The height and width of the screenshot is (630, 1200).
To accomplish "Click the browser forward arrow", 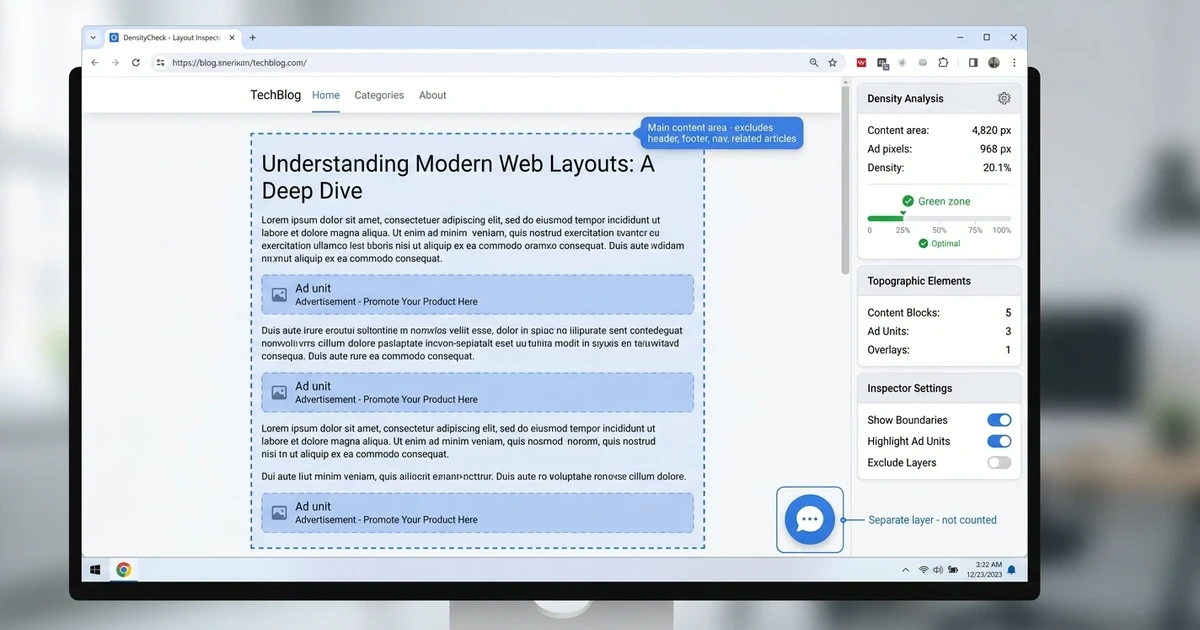I will [115, 62].
